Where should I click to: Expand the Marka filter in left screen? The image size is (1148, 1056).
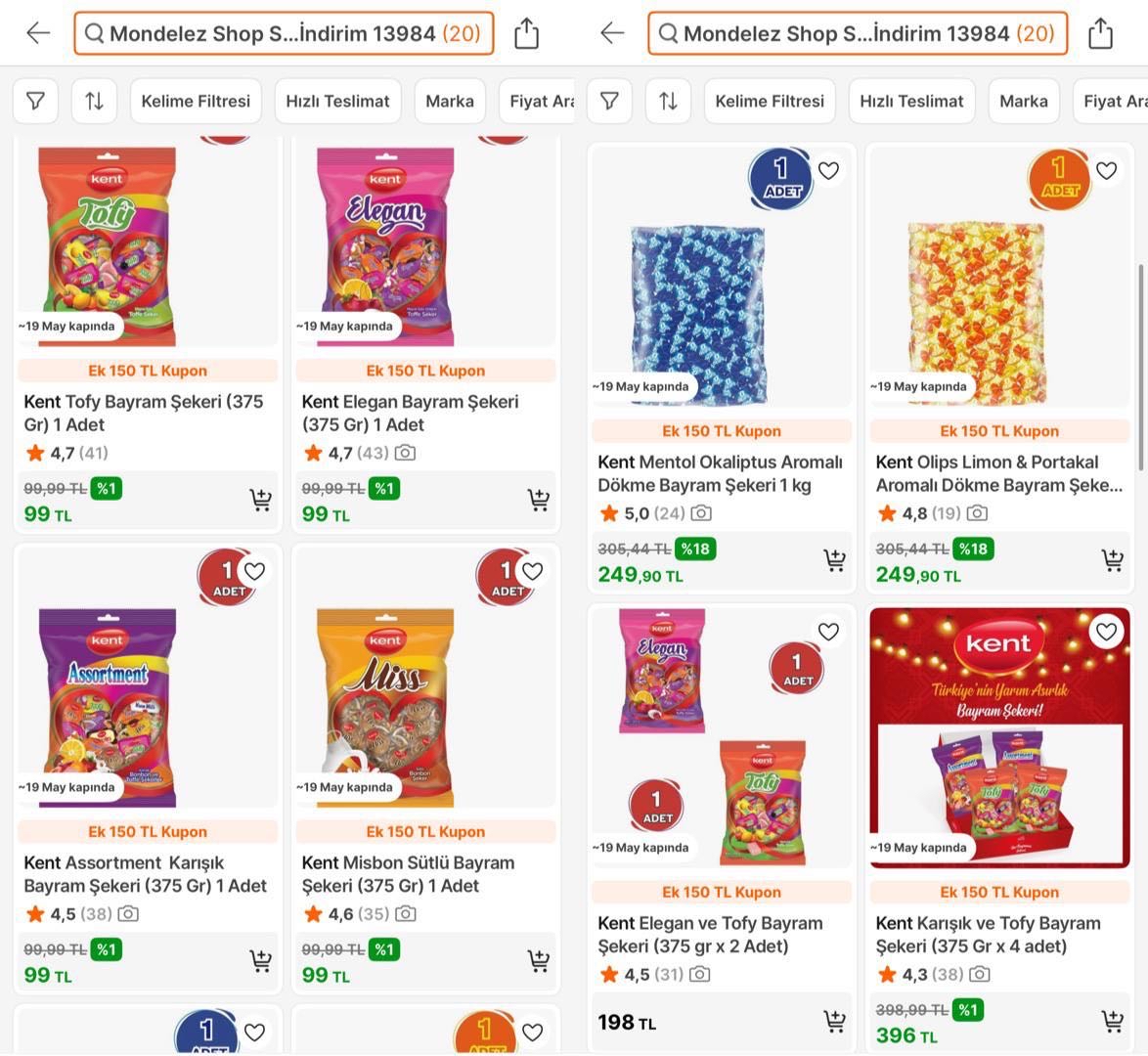450,101
